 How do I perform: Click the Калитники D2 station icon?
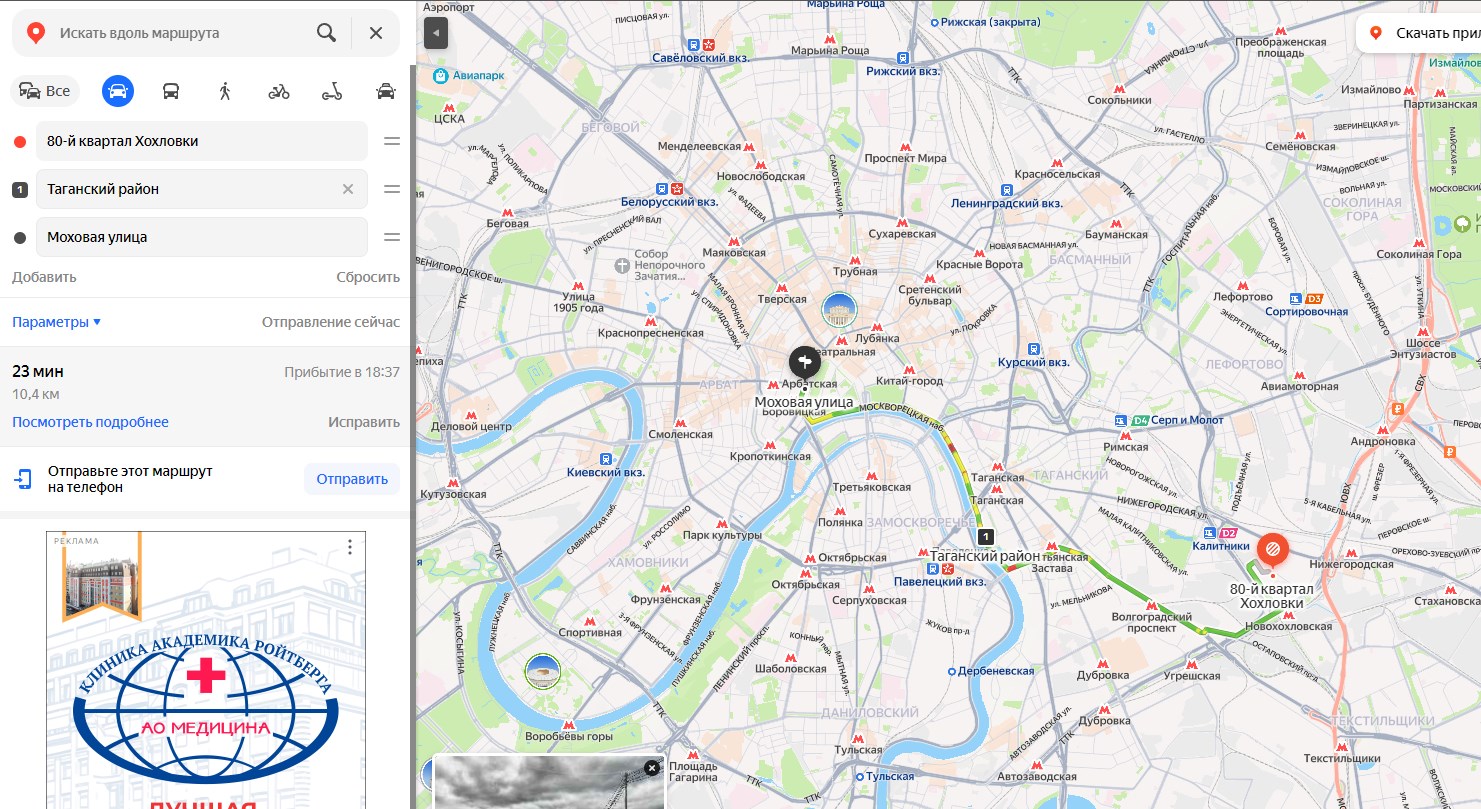1211,532
